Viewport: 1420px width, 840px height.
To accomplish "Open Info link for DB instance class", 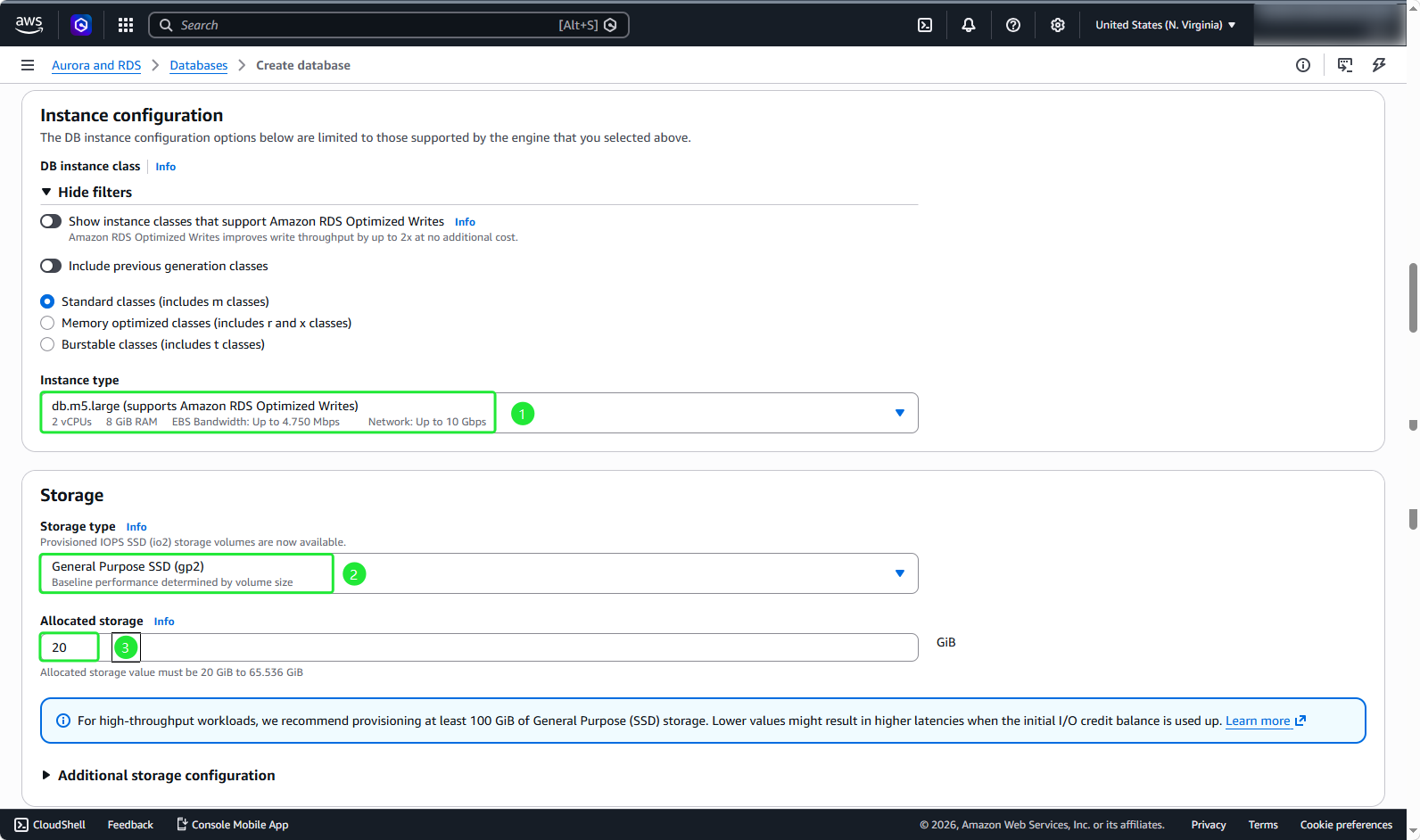I will (166, 167).
